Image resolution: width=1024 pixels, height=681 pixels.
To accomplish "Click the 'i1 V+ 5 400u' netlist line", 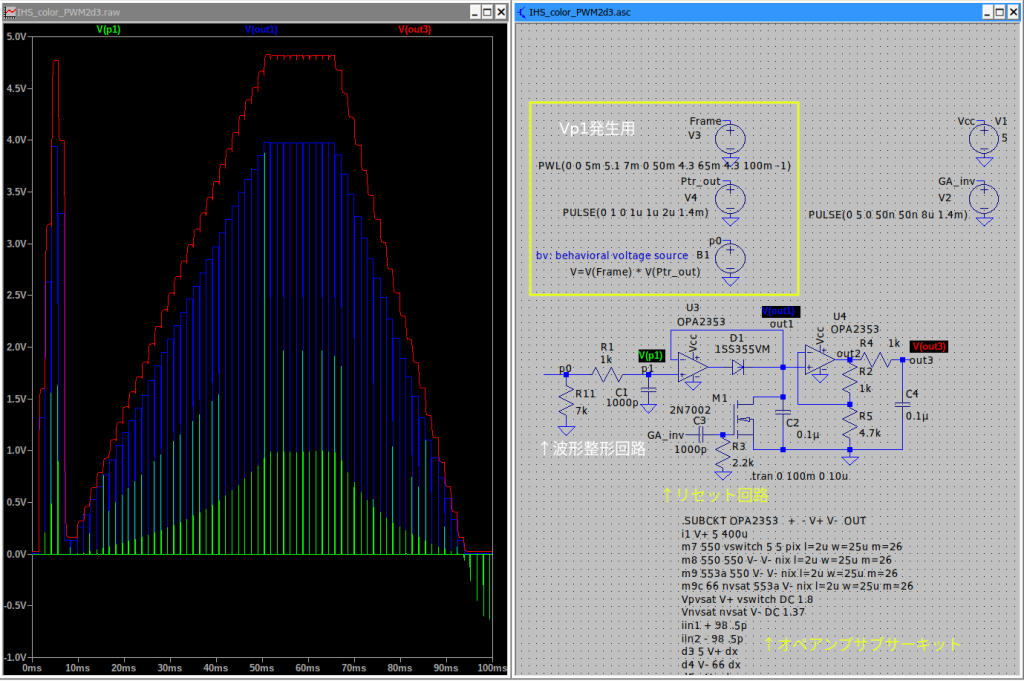I will coord(714,534).
